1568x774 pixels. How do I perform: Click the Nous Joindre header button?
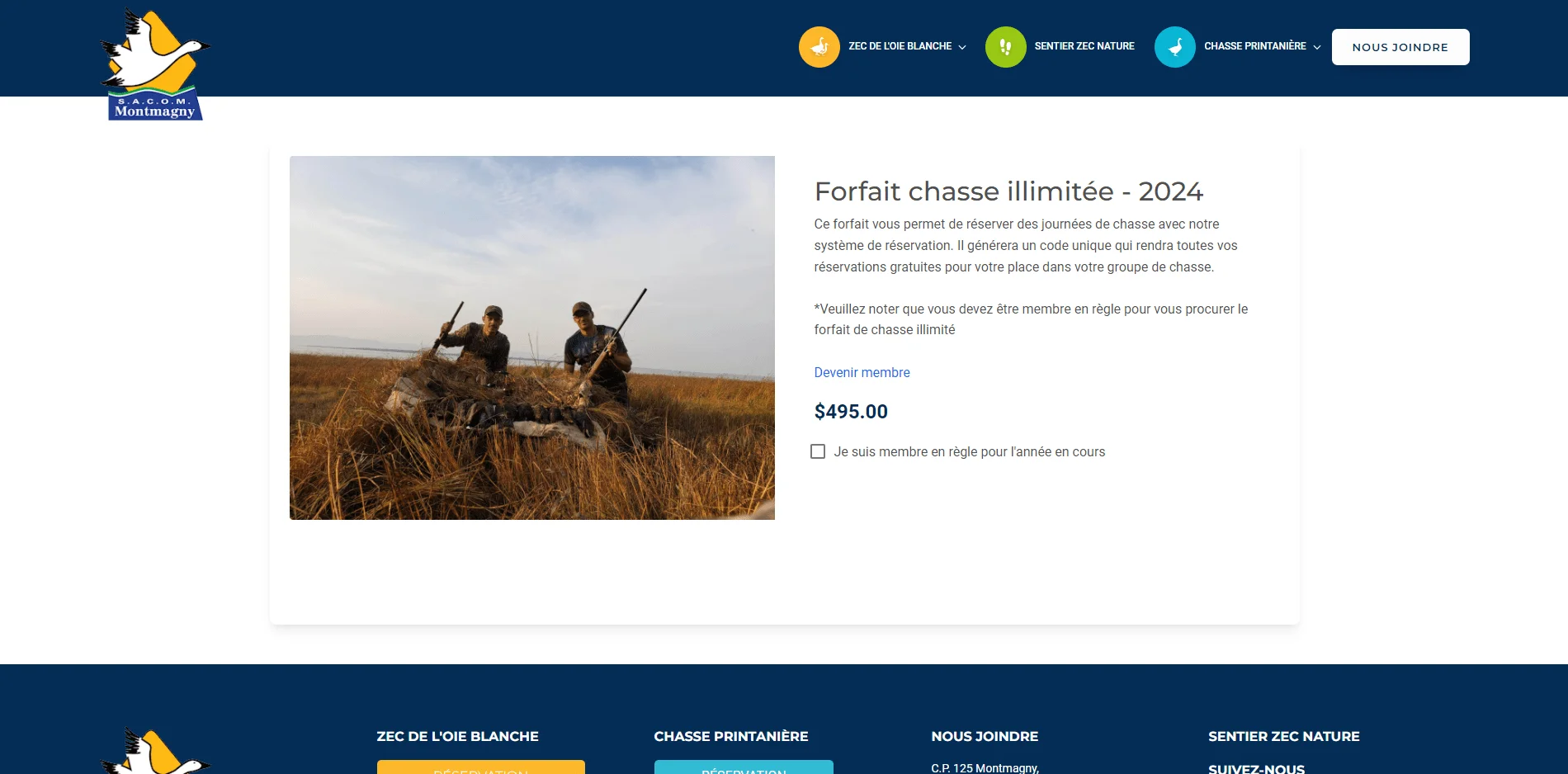[1400, 47]
